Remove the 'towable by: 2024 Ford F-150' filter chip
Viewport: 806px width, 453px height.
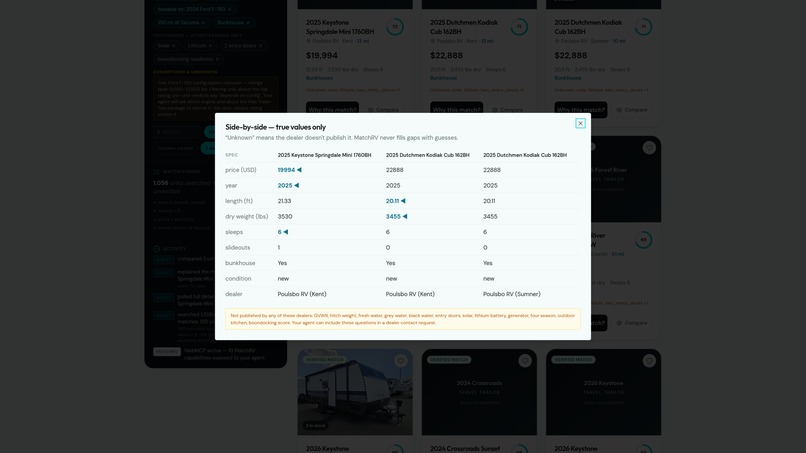(230, 9)
